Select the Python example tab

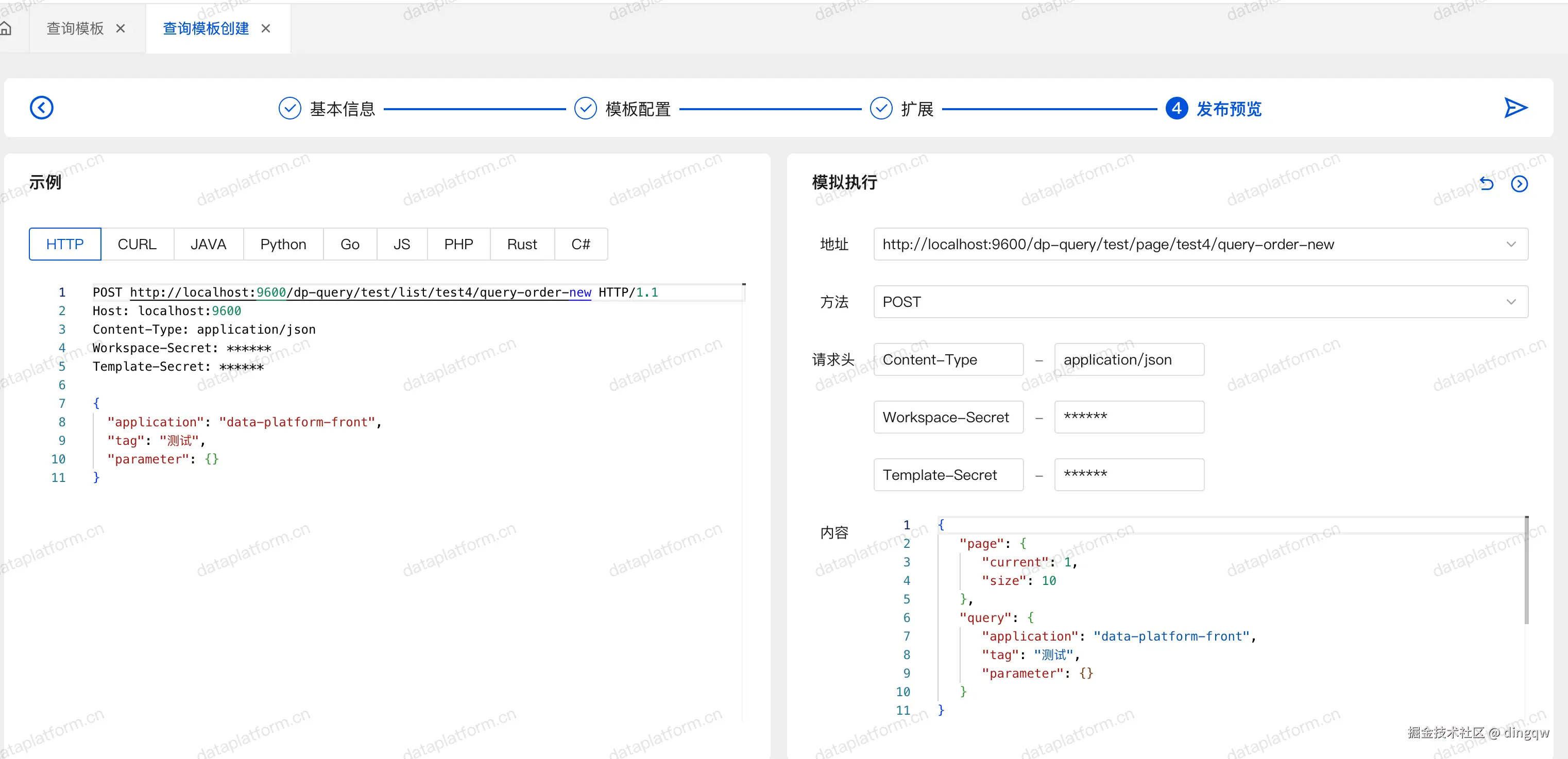click(x=283, y=244)
